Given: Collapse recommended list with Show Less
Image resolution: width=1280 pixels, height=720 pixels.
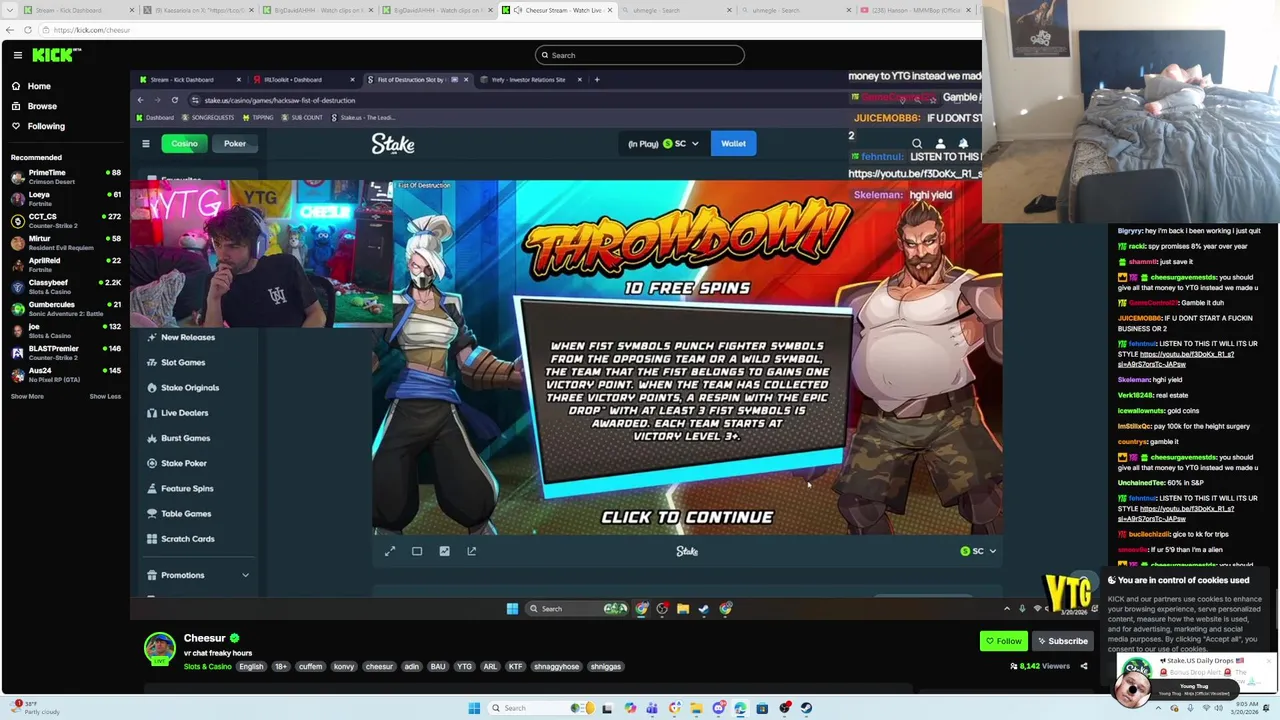Looking at the screenshot, I should (105, 396).
